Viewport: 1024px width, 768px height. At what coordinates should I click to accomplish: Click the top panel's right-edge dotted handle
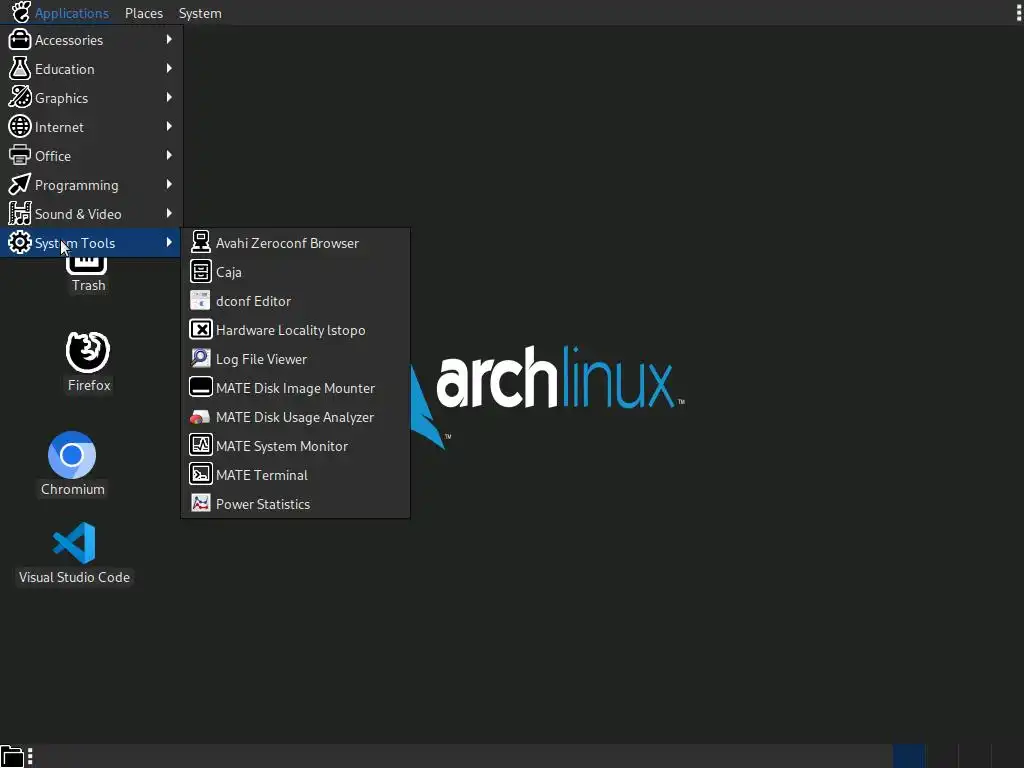(x=1018, y=12)
